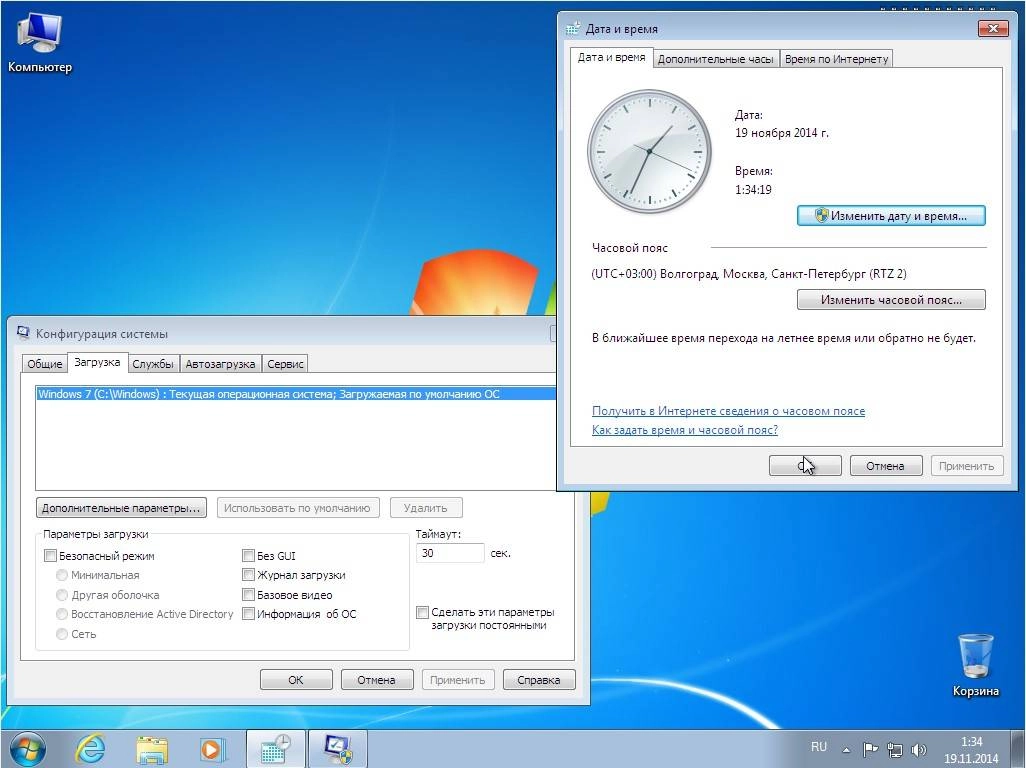This screenshot has height=768, width=1026.
Task: Enable Информация об ОС checkbox
Action: pyautogui.click(x=248, y=614)
